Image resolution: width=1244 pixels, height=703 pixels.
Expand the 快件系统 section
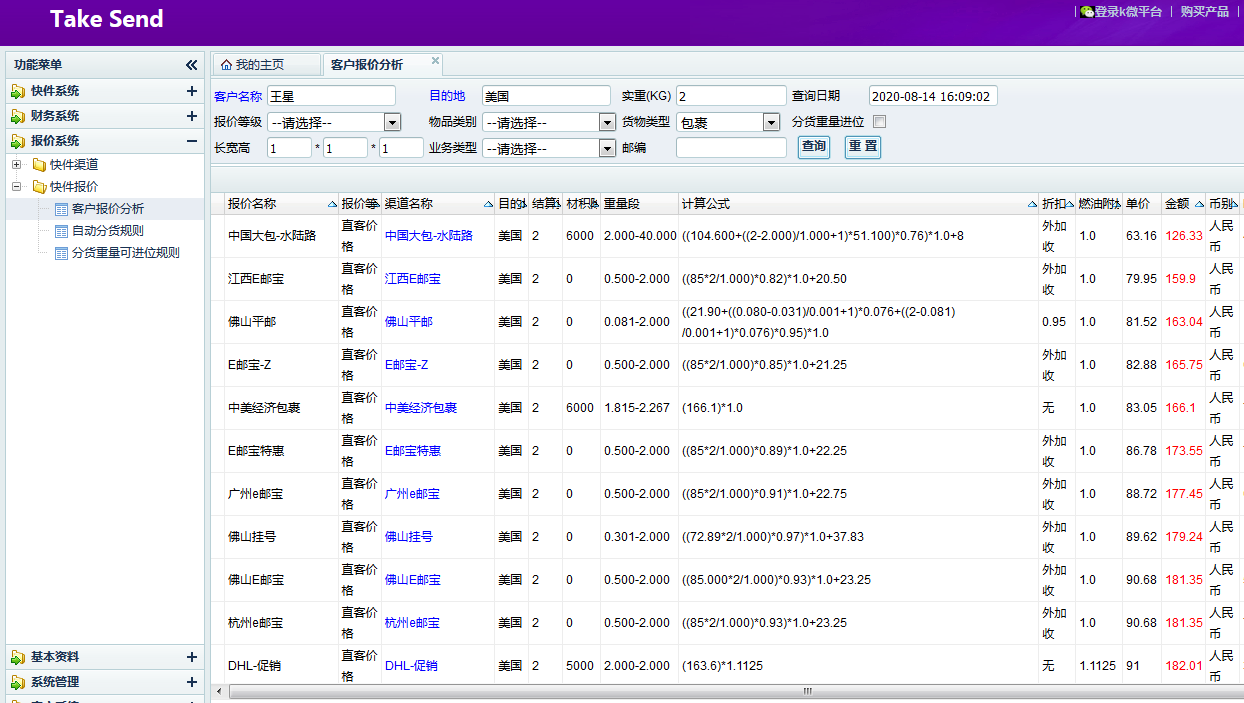point(191,91)
